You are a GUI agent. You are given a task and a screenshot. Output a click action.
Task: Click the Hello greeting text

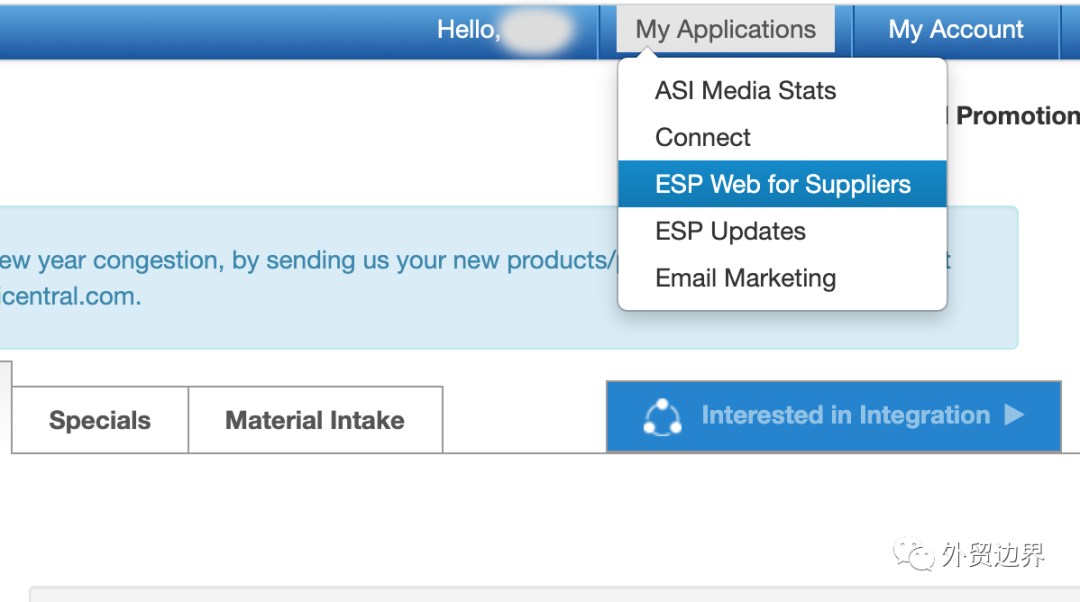[468, 30]
